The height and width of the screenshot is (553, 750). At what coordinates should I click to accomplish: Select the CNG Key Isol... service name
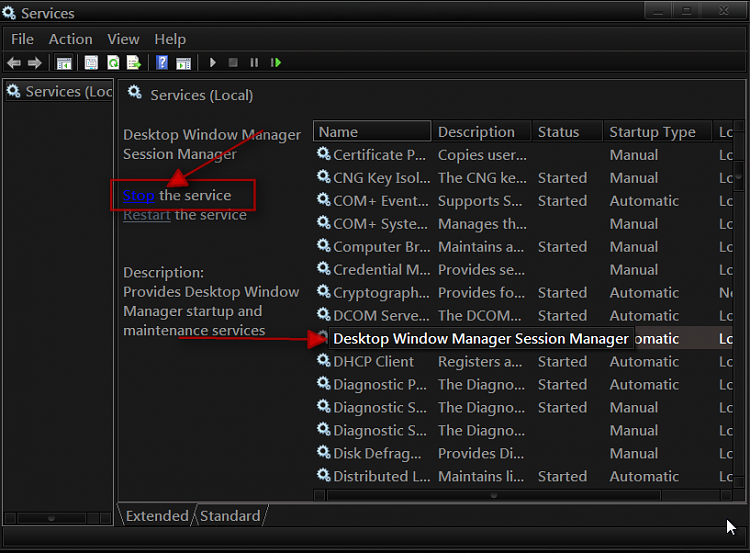point(381,178)
